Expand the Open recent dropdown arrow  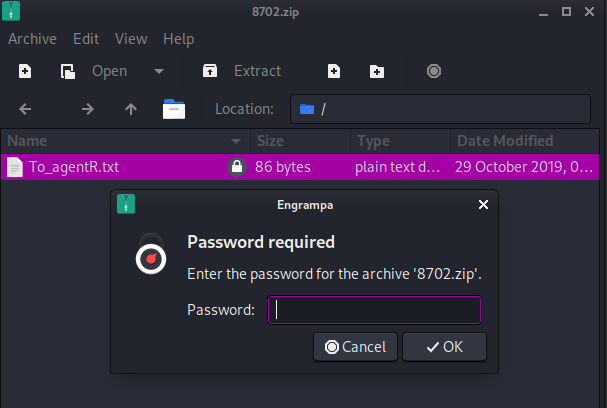click(158, 72)
